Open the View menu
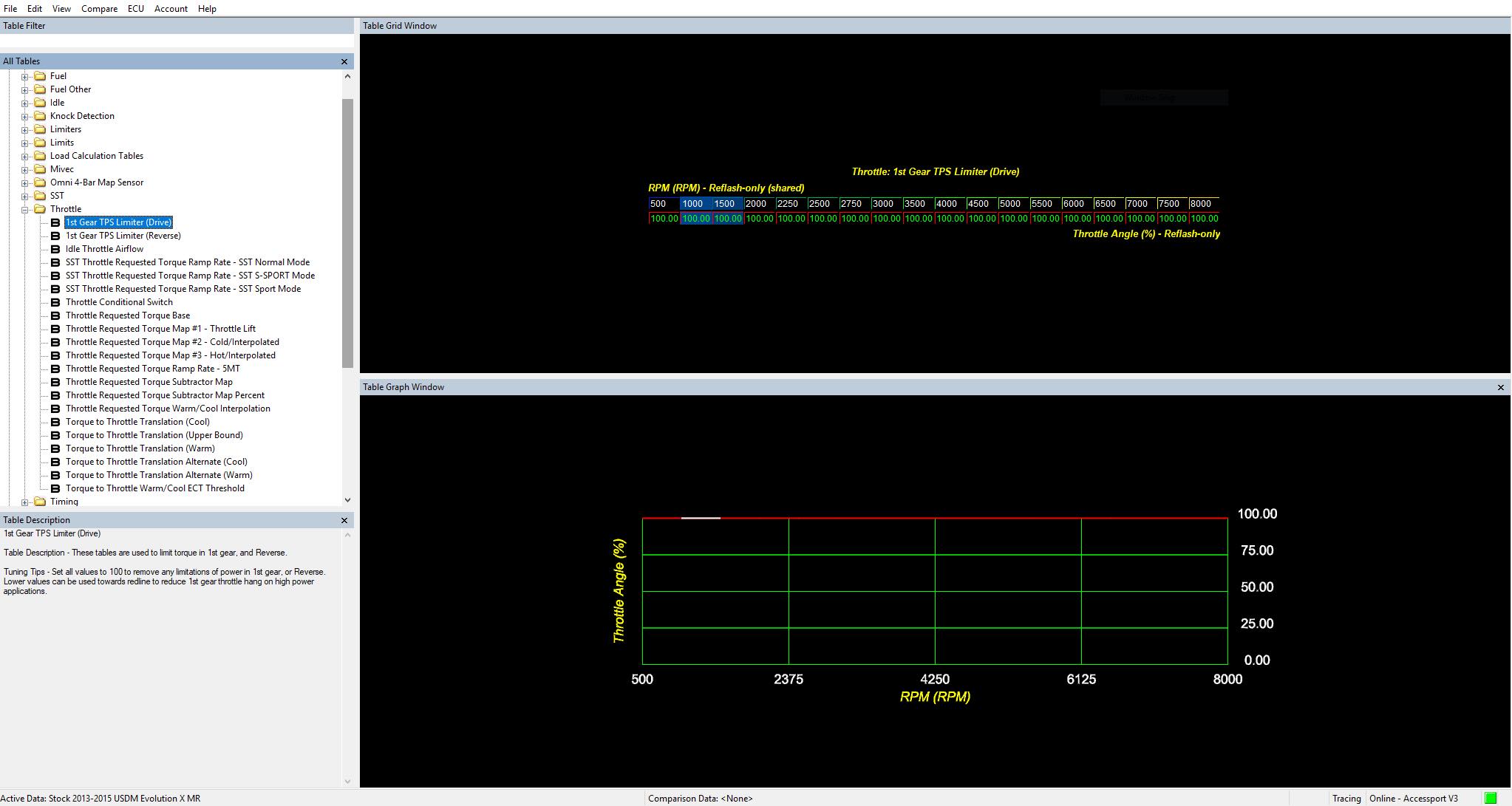This screenshot has width=1512, height=806. pyautogui.click(x=61, y=8)
